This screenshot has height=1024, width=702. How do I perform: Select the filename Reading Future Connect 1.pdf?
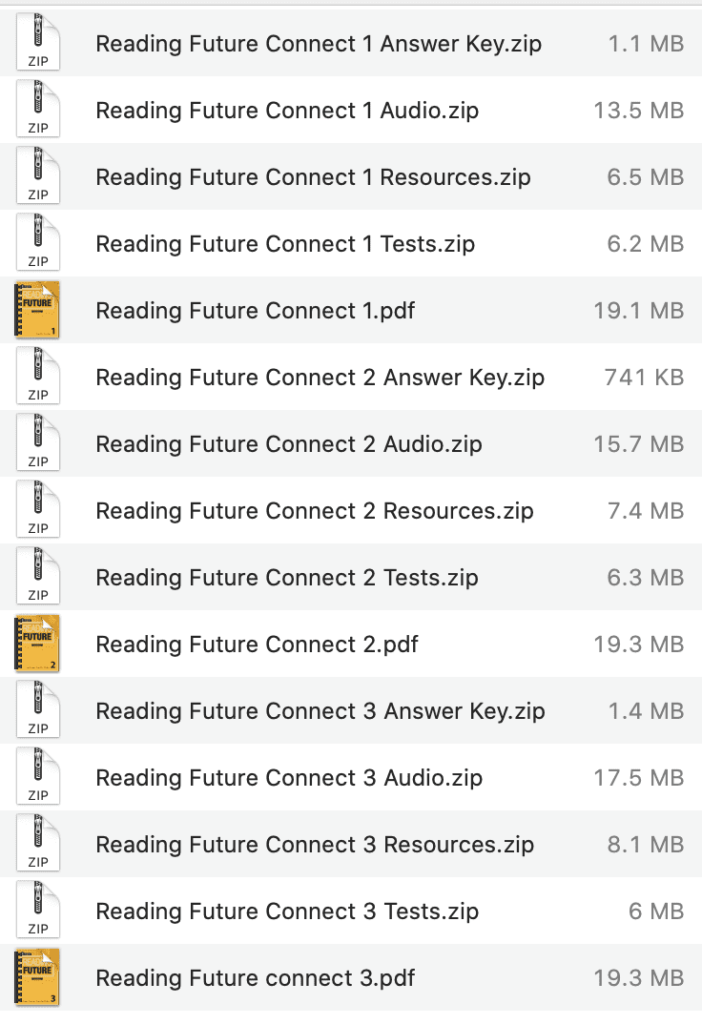click(x=256, y=310)
